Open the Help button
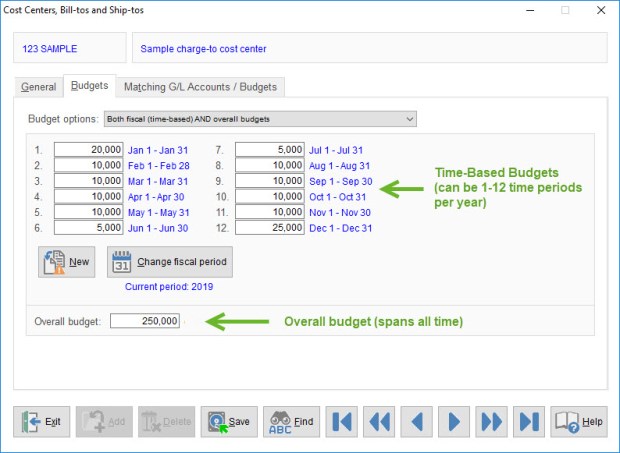The width and height of the screenshot is (620, 453). (579, 421)
